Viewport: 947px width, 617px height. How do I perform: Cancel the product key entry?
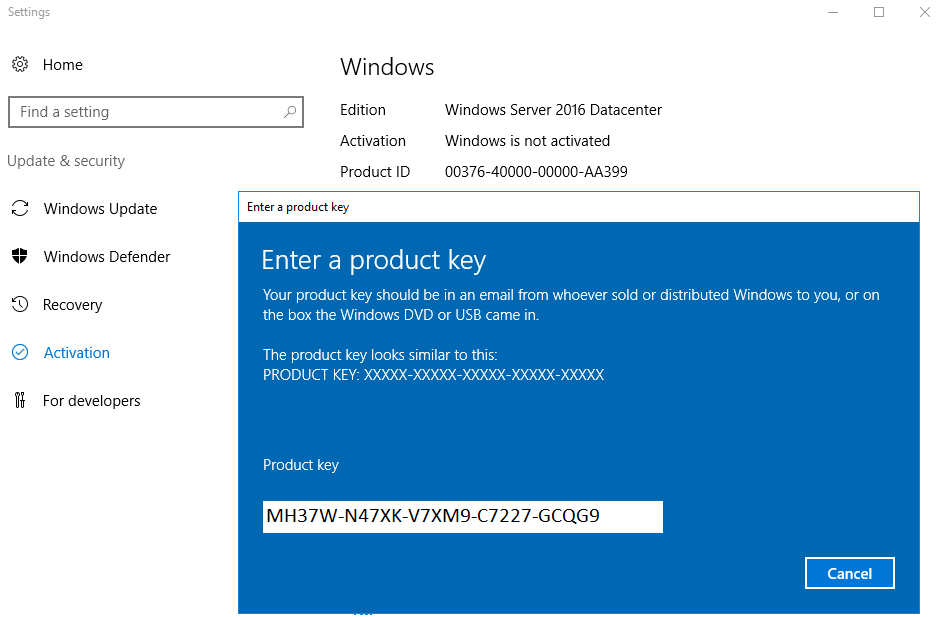click(x=849, y=572)
